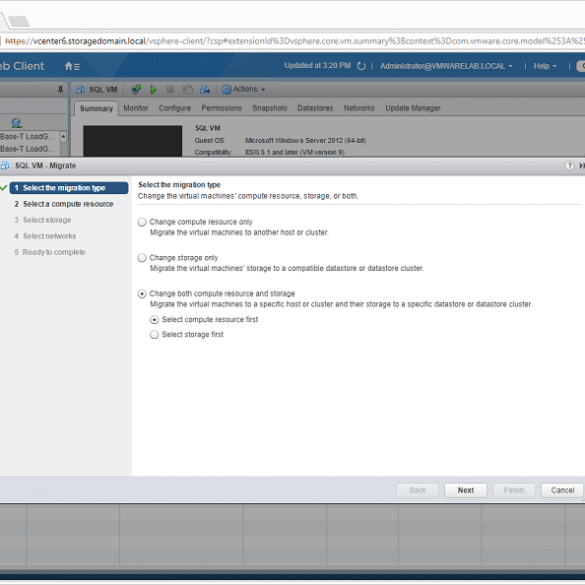Screen dimensions: 585x585
Task: Go to step 2 Select a compute resource
Action: (x=64, y=204)
